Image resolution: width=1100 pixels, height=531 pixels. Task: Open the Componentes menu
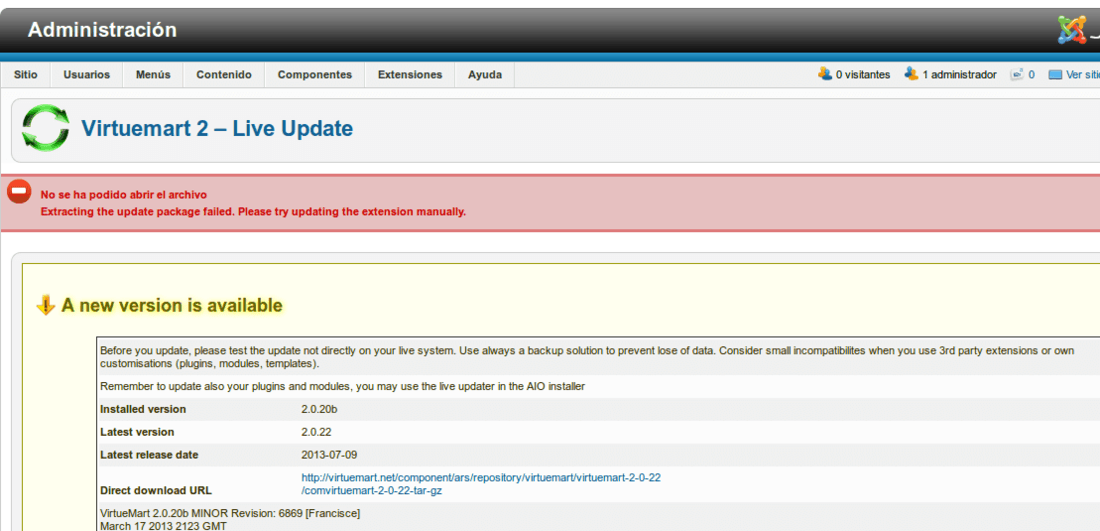[x=314, y=74]
